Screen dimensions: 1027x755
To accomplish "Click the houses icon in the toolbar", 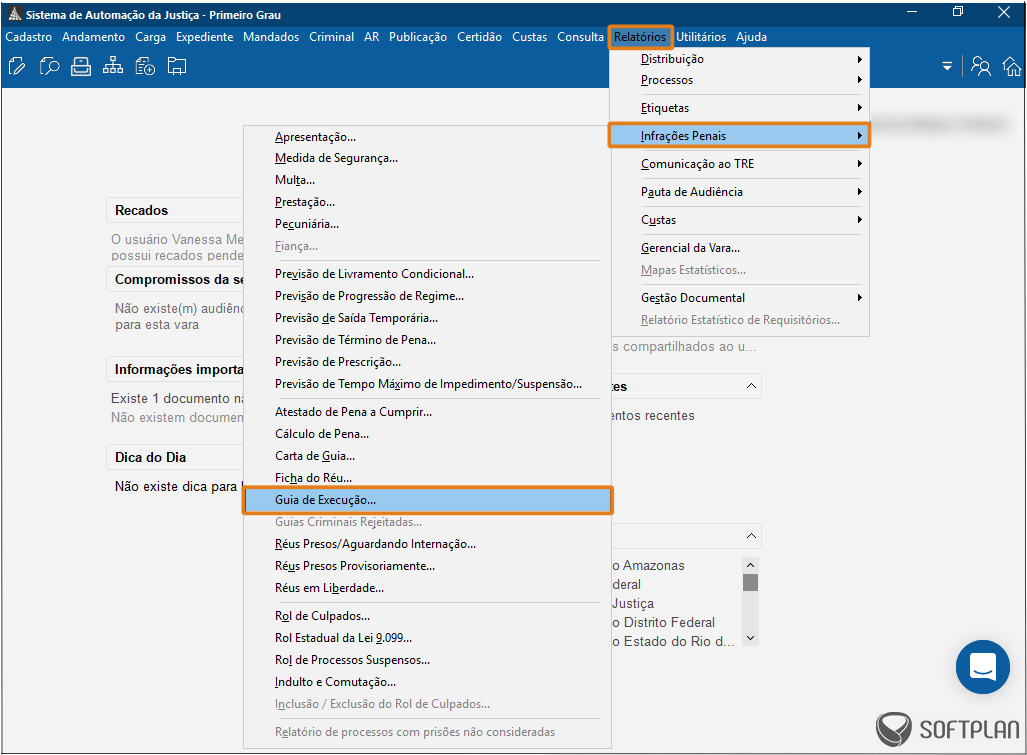I will point(1012,66).
